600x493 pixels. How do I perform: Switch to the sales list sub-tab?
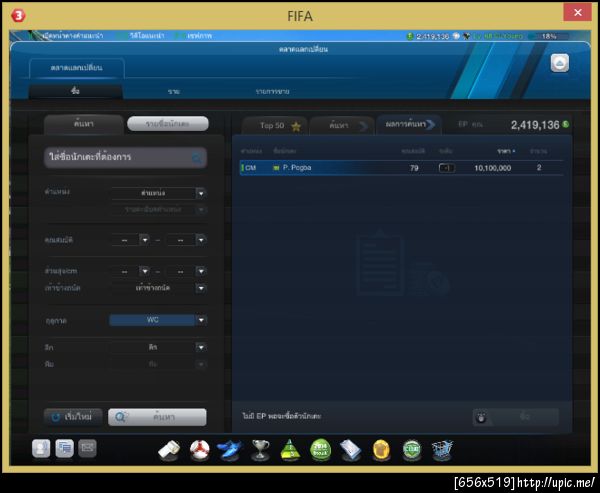tap(272, 91)
